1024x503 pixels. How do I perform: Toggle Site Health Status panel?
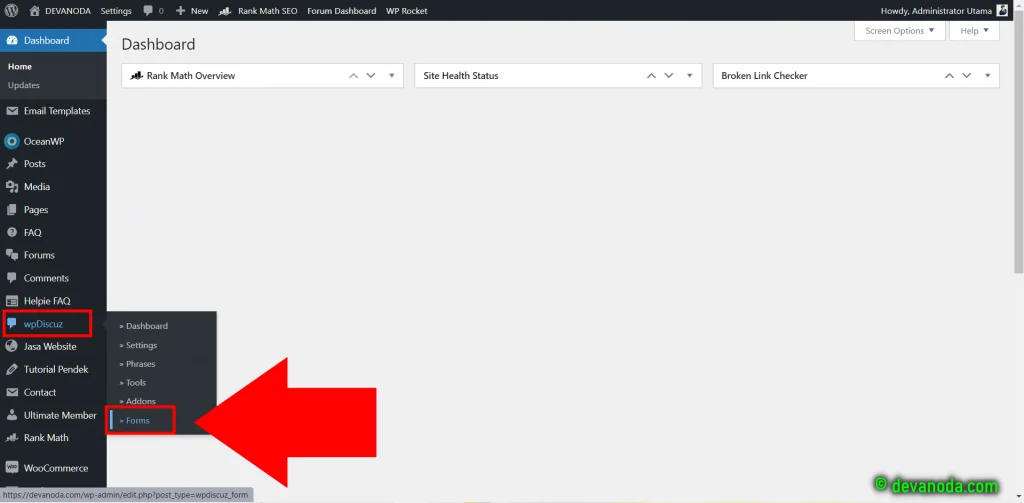690,76
